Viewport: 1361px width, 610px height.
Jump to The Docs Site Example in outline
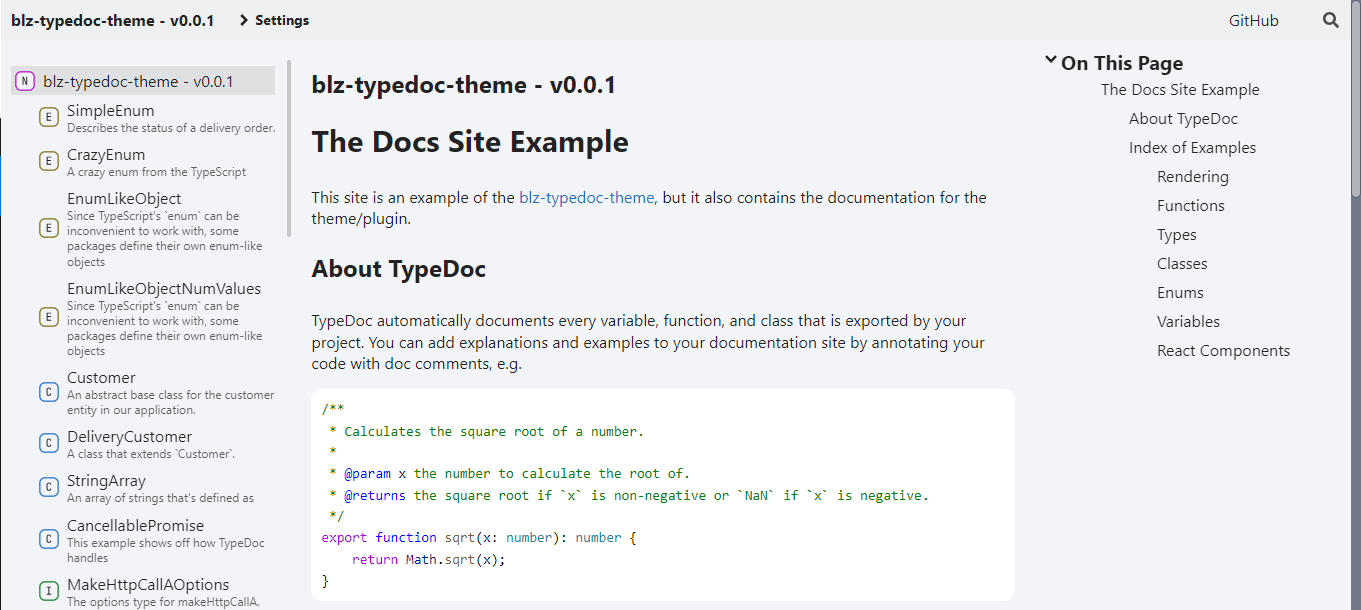1180,89
